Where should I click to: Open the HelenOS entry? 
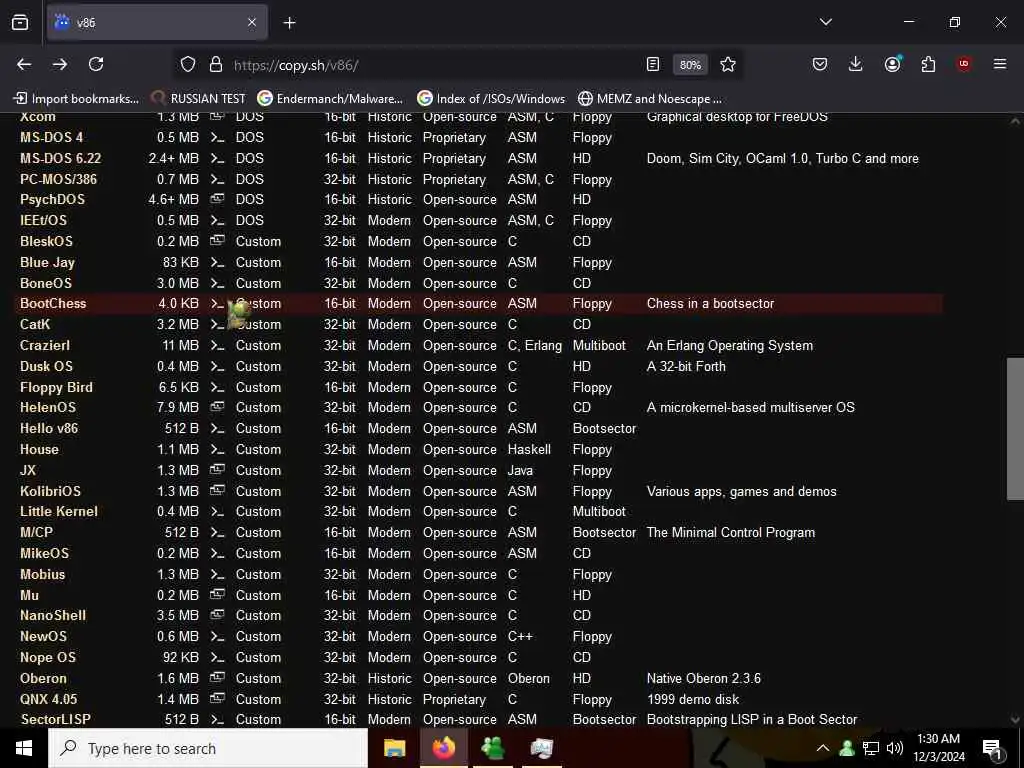click(48, 408)
